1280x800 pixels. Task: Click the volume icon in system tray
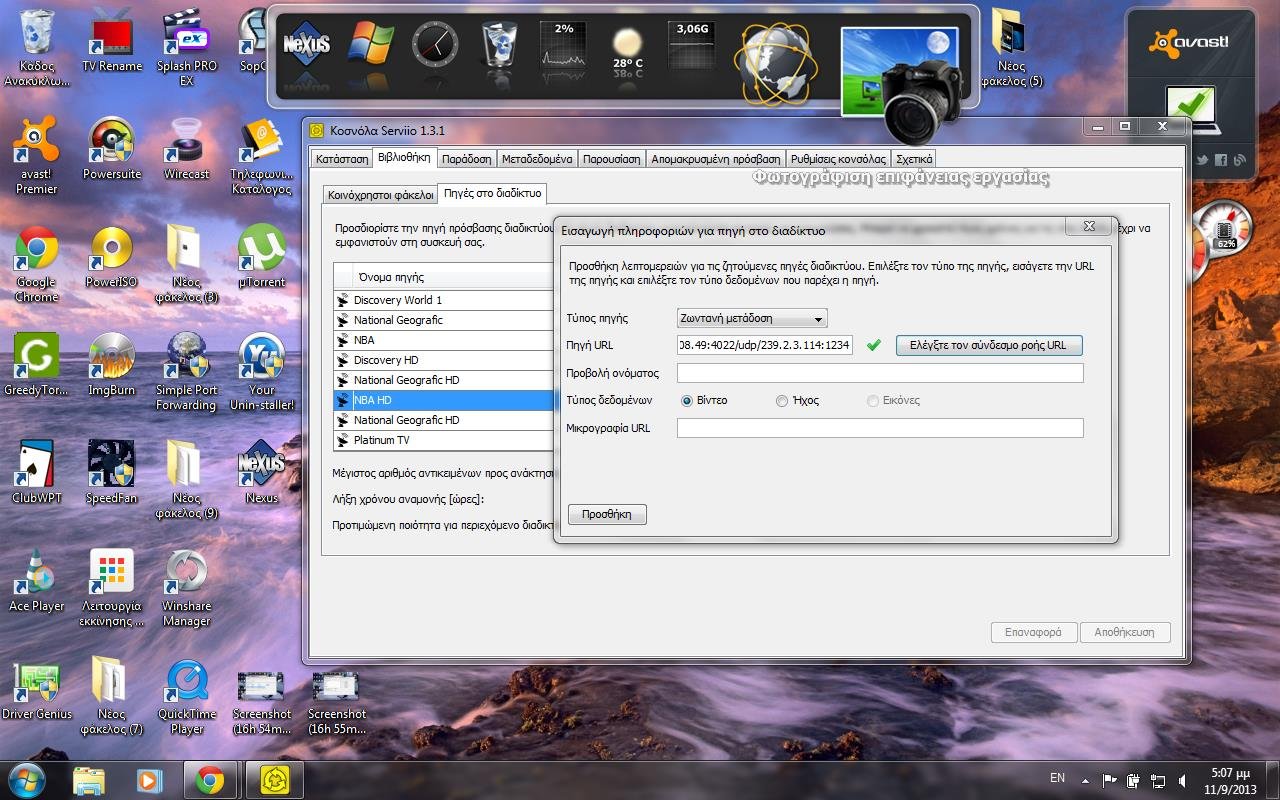point(1184,780)
